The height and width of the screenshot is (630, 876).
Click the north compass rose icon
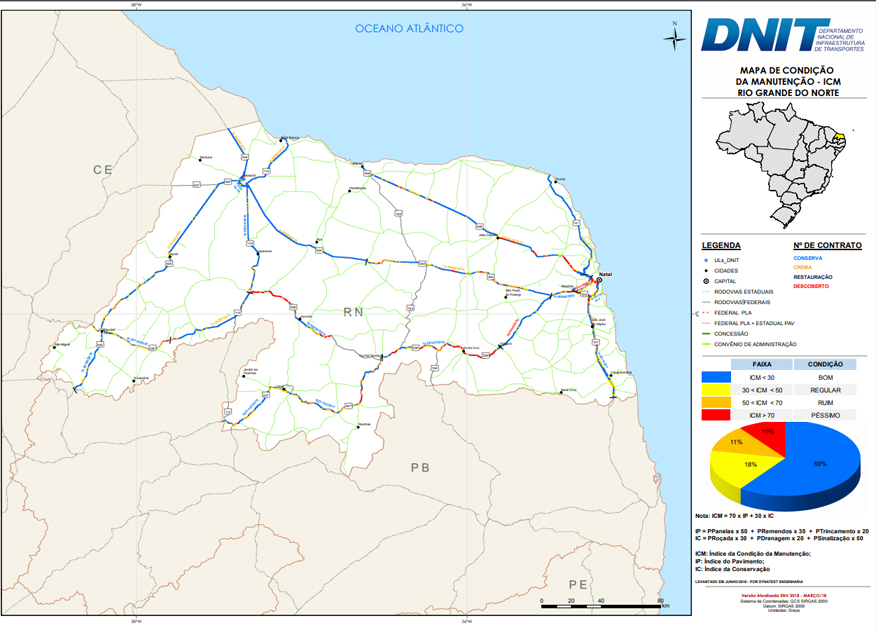[675, 38]
